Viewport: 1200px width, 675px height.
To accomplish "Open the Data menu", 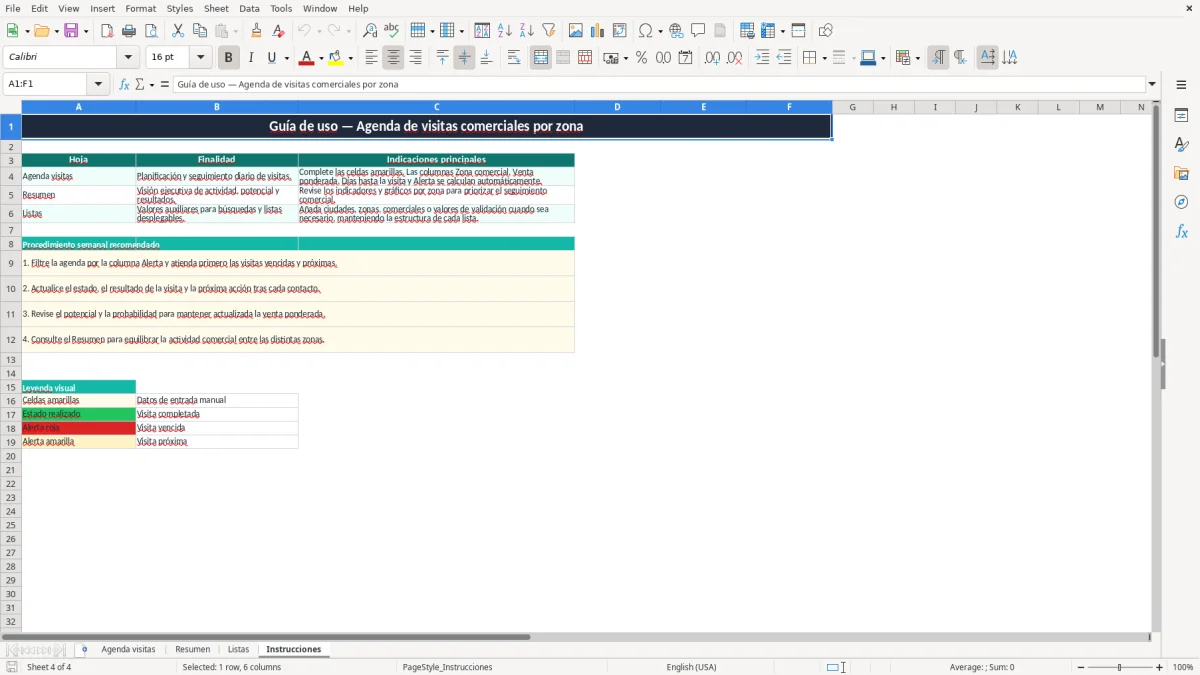I will [x=249, y=8].
